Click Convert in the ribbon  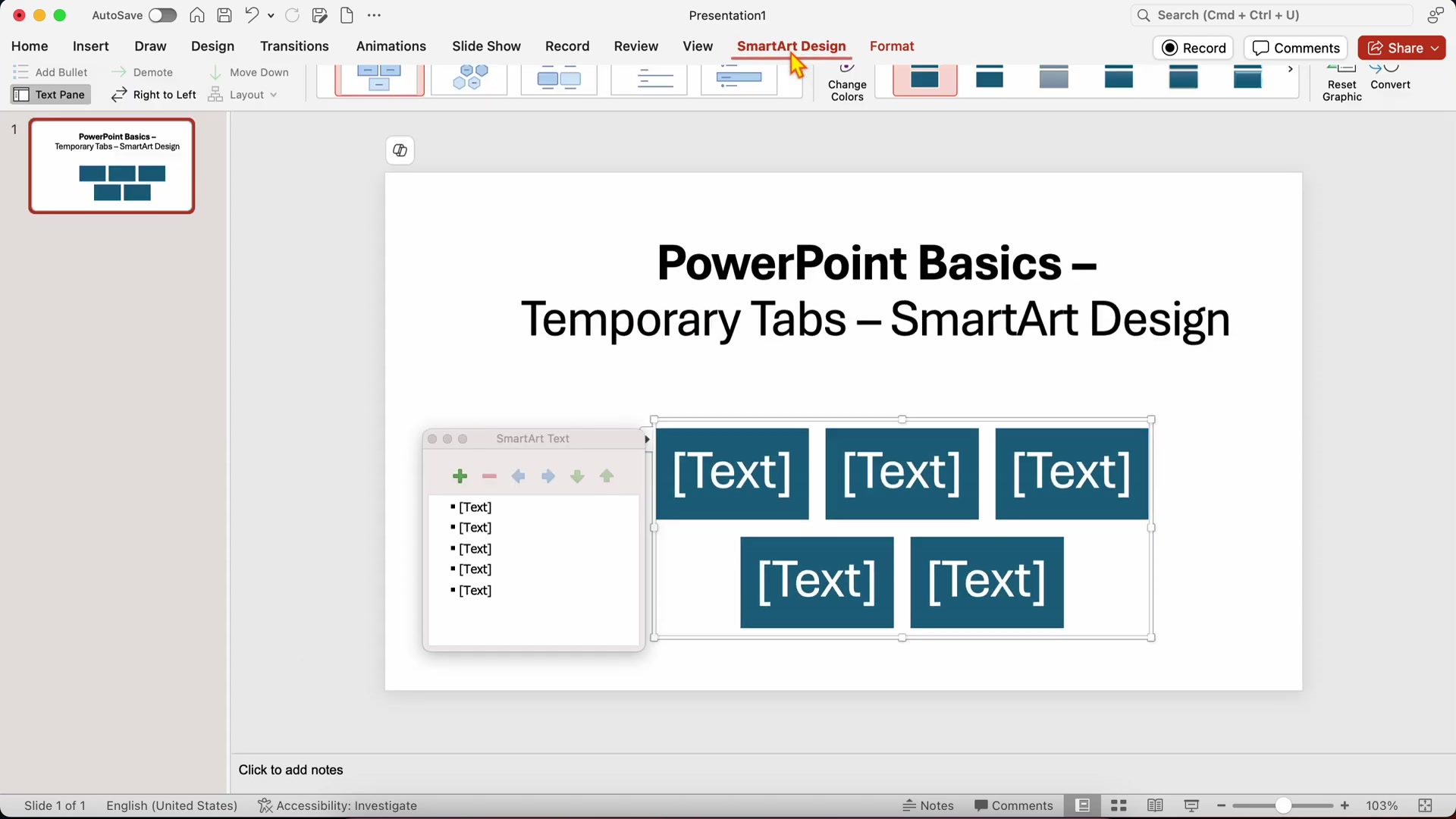coord(1390,79)
